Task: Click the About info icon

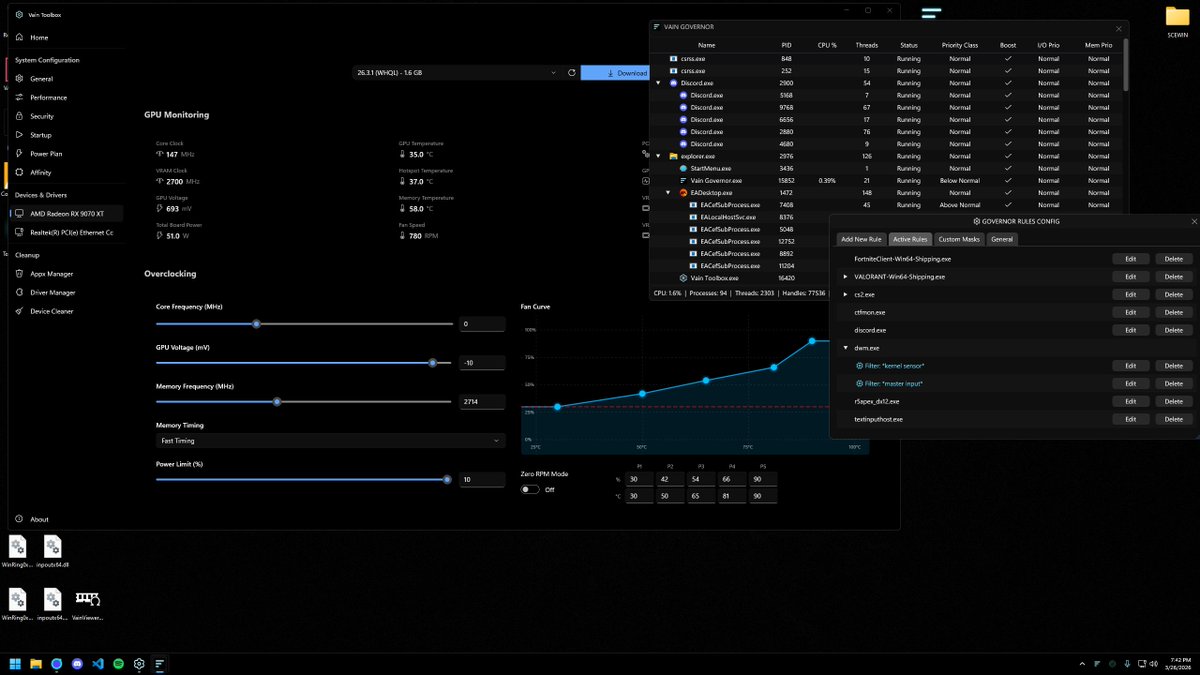Action: (x=20, y=519)
